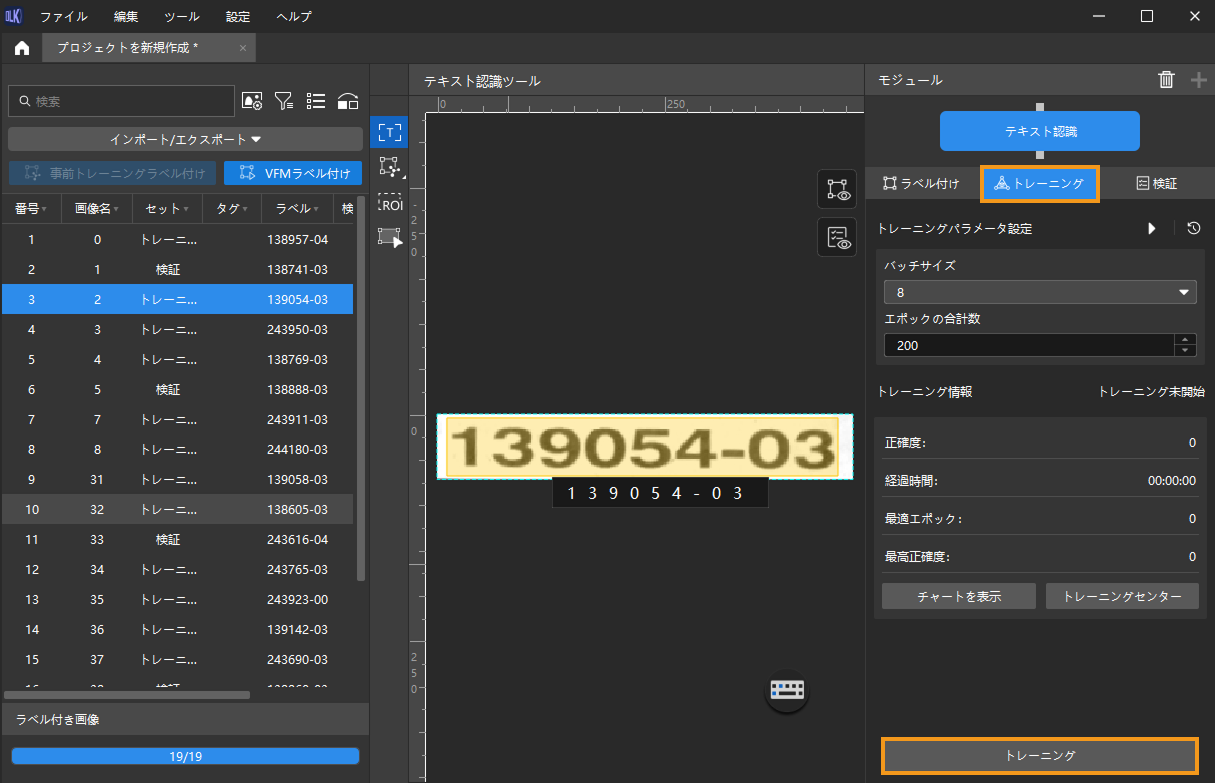The width and height of the screenshot is (1215, 783).
Task: Click the labeled images progress bar
Action: pyautogui.click(x=185, y=756)
